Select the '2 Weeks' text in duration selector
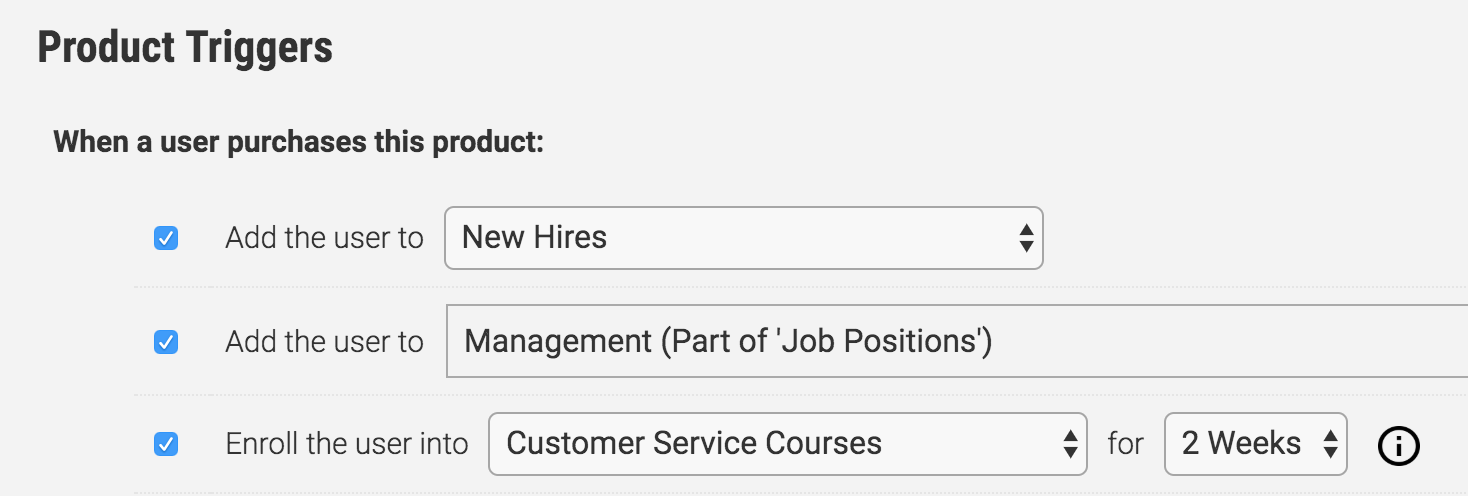The width and height of the screenshot is (1468, 496). point(1241,444)
